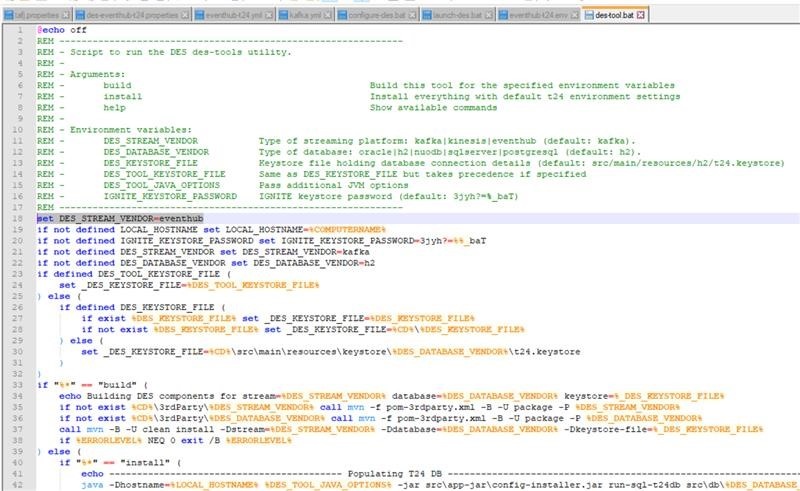Image resolution: width=800 pixels, height=491 pixels.
Task: Click the file icon on des-tool.bat tab
Action: click(x=590, y=18)
